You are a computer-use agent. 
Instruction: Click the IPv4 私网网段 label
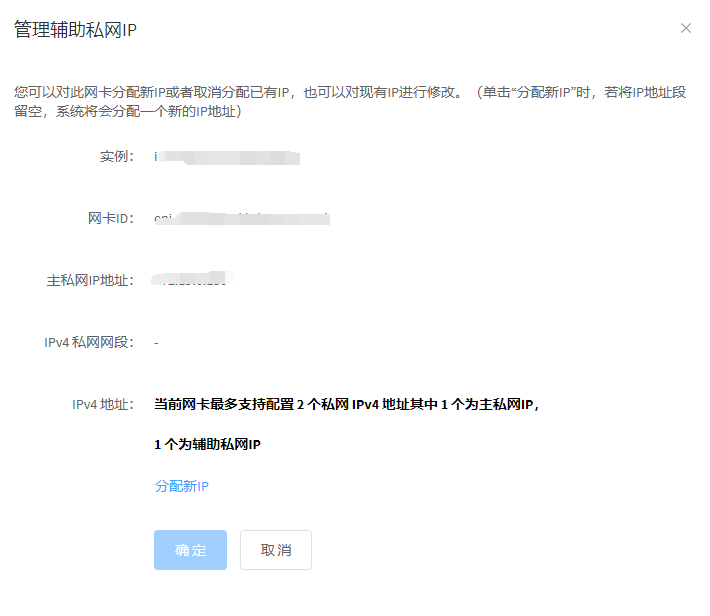click(88, 342)
